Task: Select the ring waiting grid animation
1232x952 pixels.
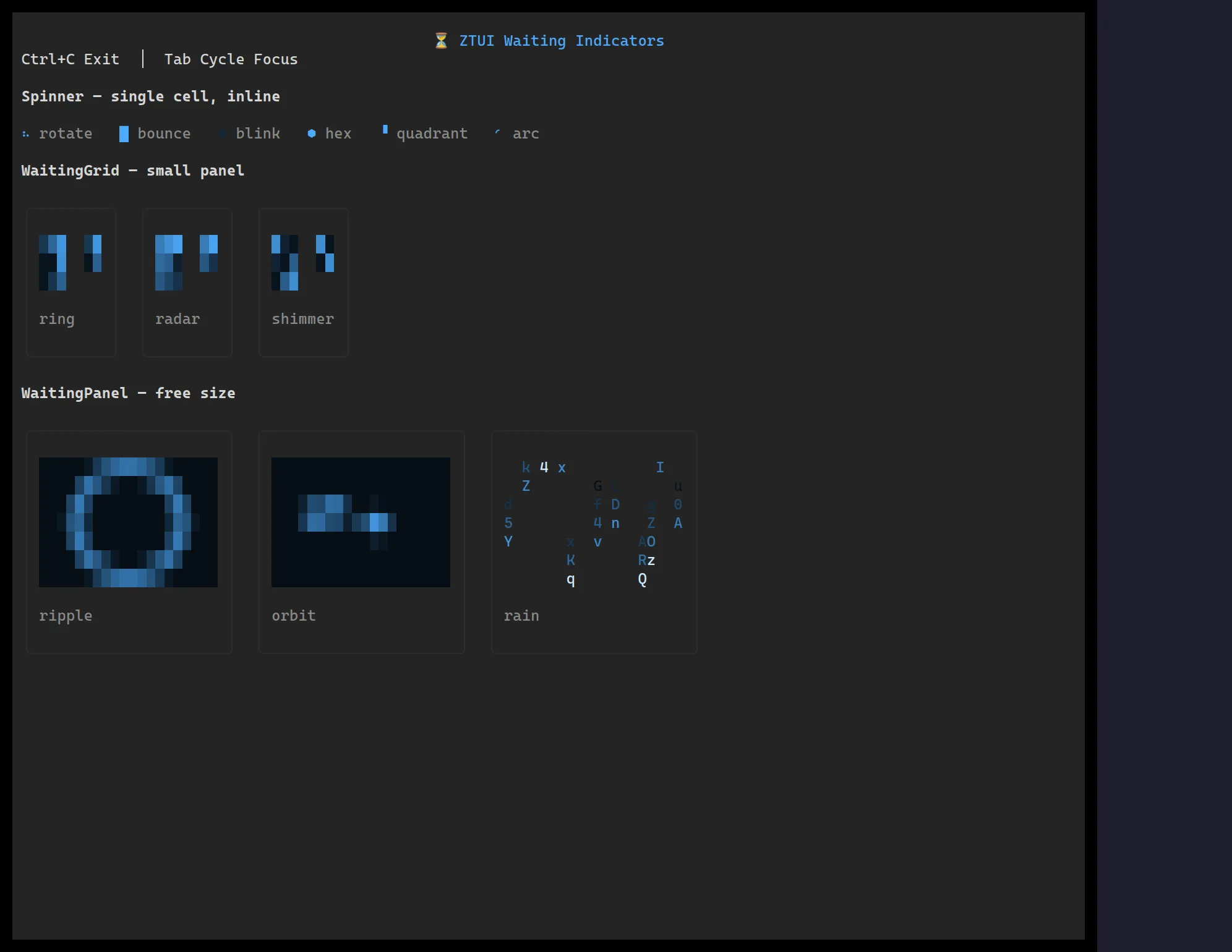Action: coord(71,263)
